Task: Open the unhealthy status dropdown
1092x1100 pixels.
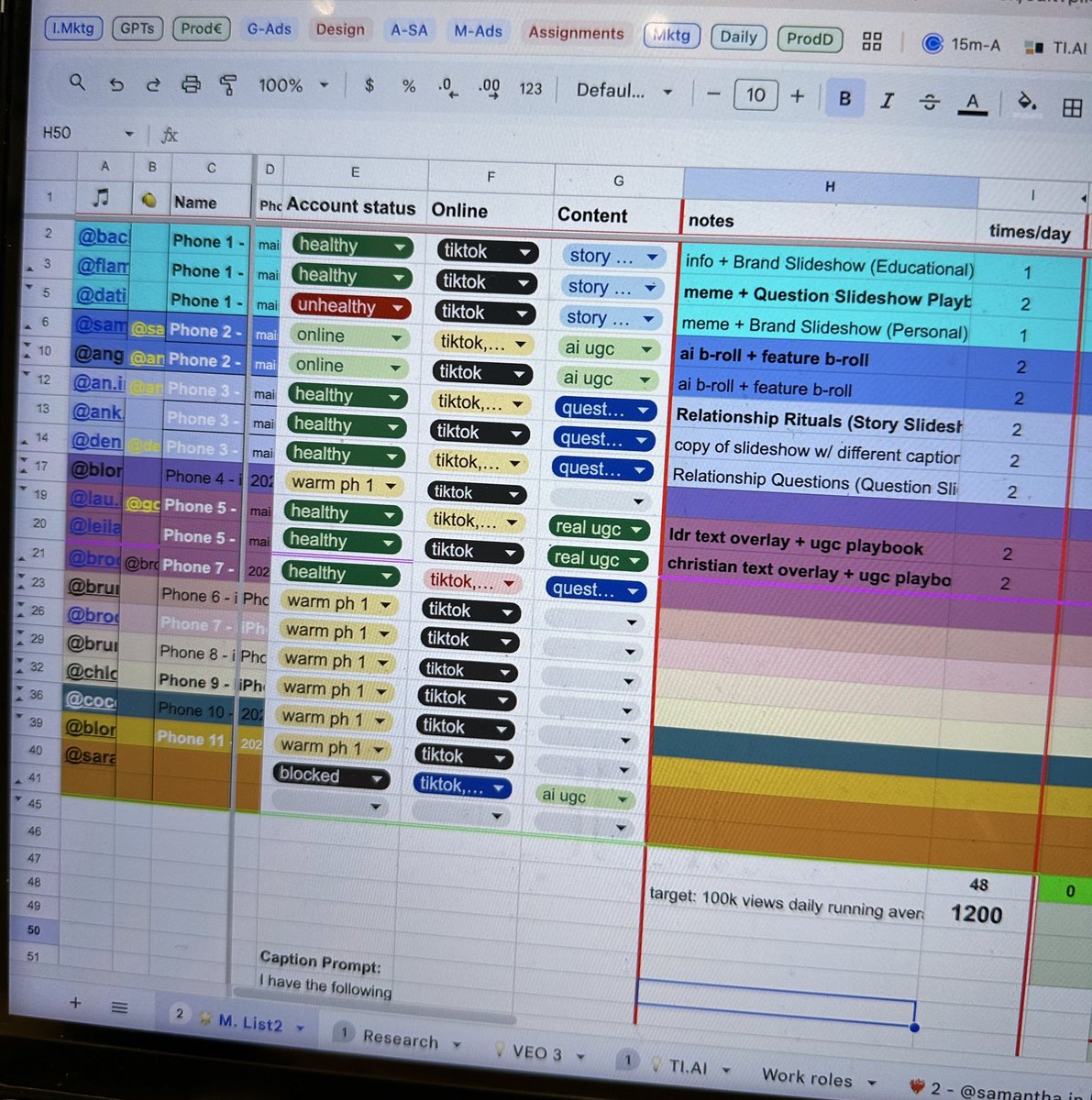Action: pos(351,305)
